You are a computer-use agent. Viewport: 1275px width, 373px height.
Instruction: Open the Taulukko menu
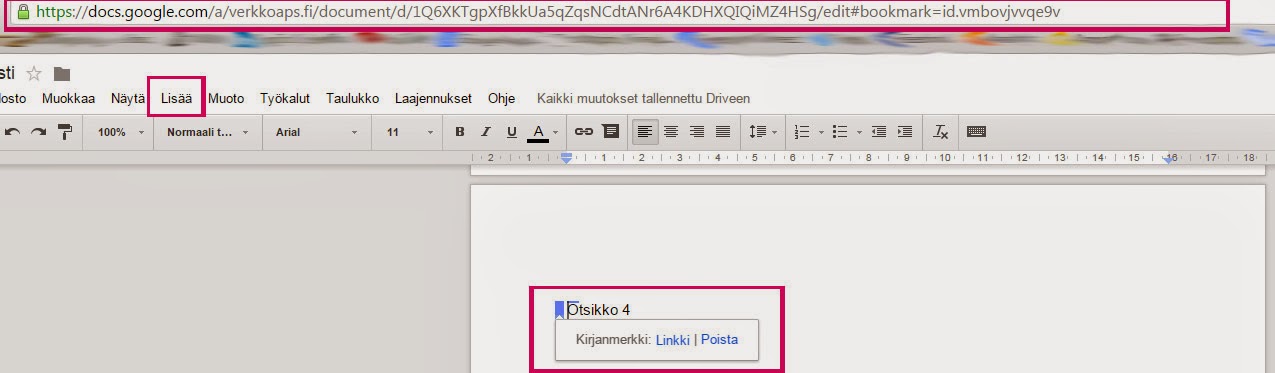(x=352, y=98)
